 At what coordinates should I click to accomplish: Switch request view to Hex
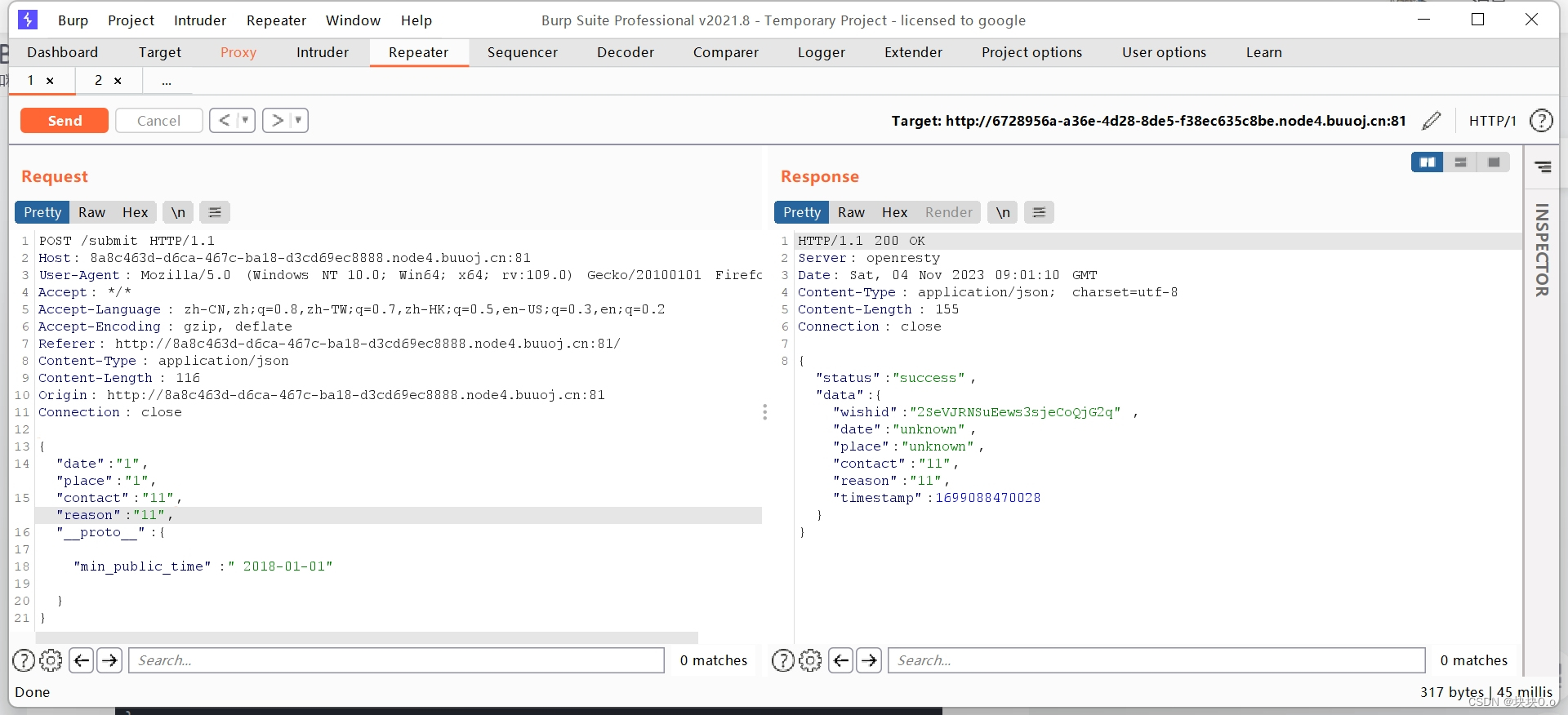click(x=135, y=212)
